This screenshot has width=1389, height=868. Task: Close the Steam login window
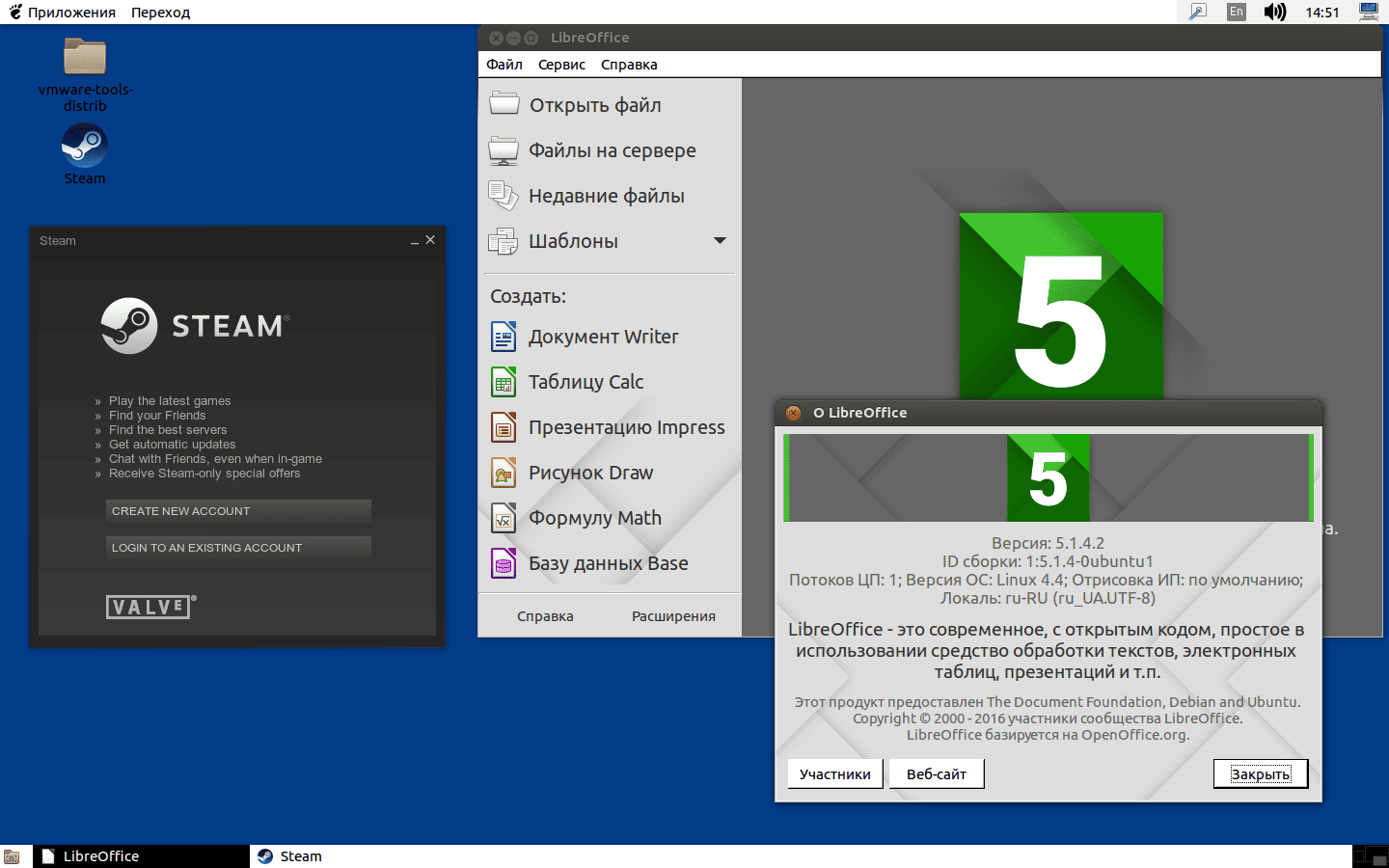[x=430, y=240]
